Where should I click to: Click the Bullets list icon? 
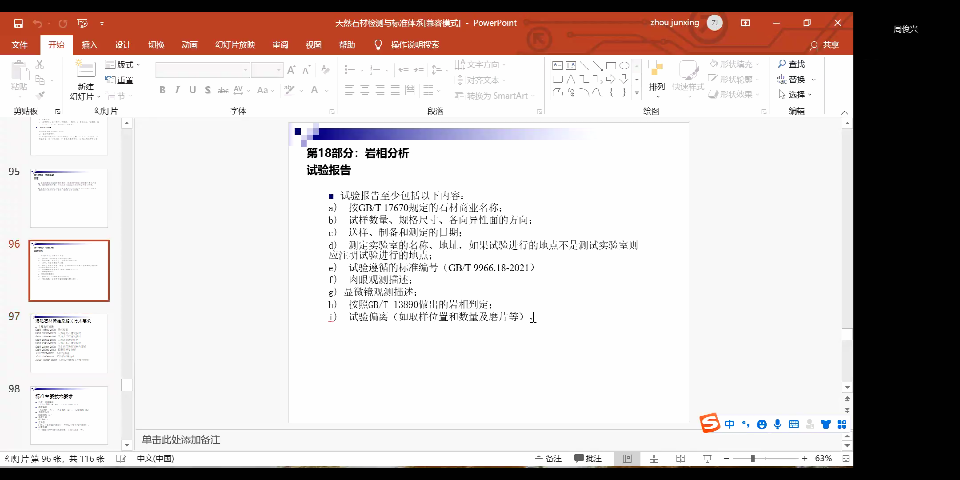coord(350,70)
